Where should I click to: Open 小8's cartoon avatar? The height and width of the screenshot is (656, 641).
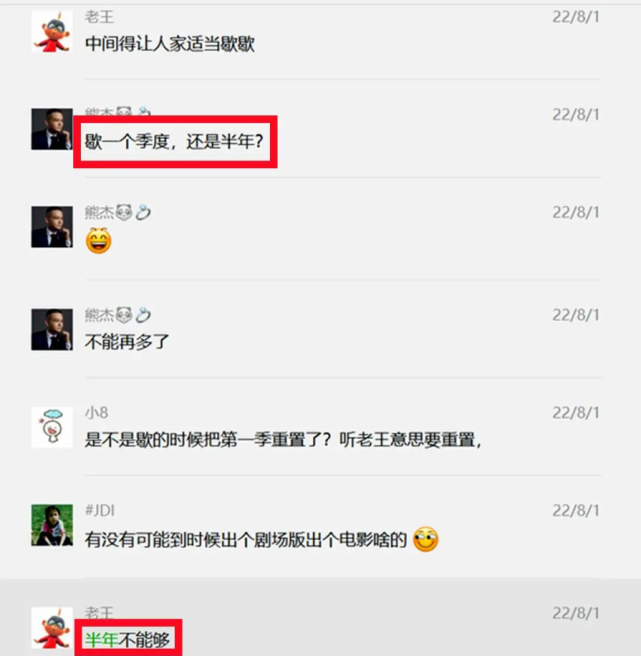coord(52,427)
